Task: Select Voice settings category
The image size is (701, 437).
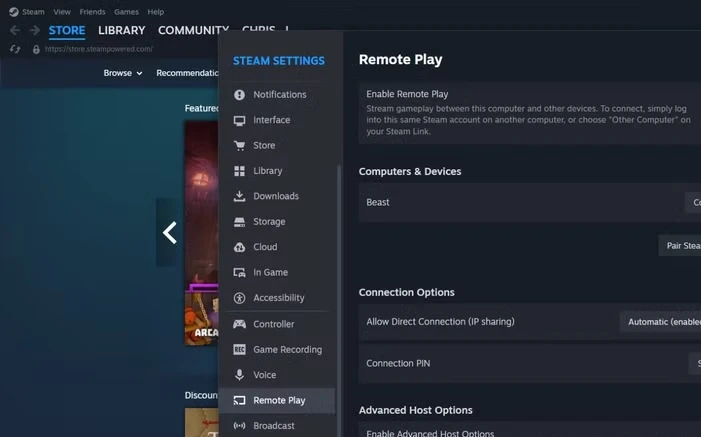Action: point(279,375)
